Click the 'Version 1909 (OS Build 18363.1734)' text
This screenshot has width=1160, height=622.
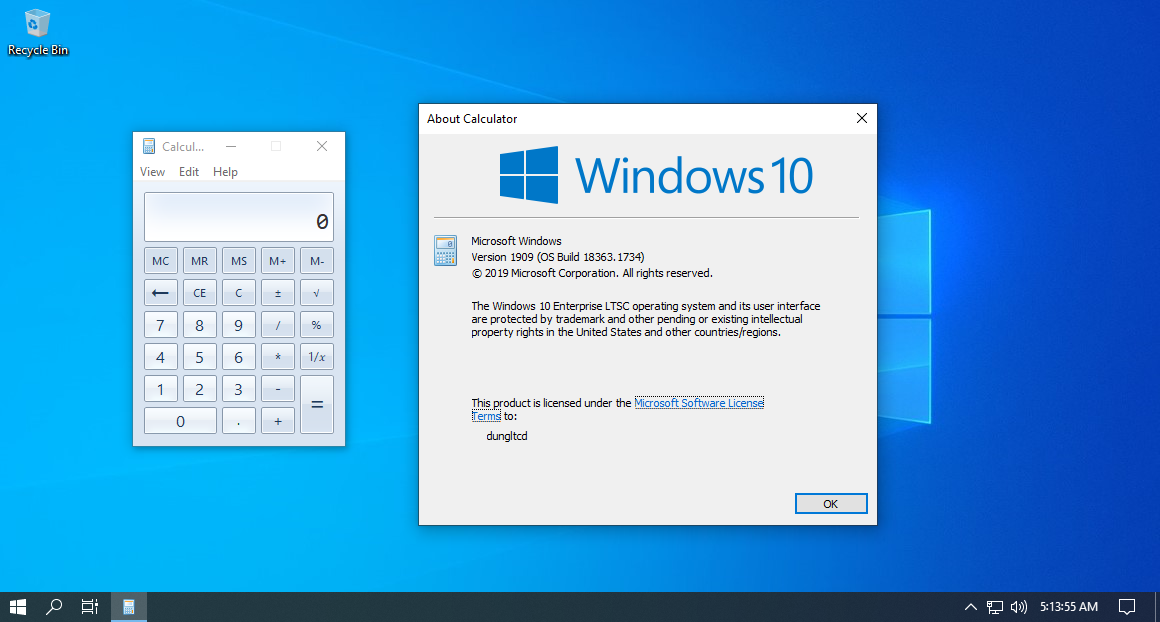click(x=558, y=257)
